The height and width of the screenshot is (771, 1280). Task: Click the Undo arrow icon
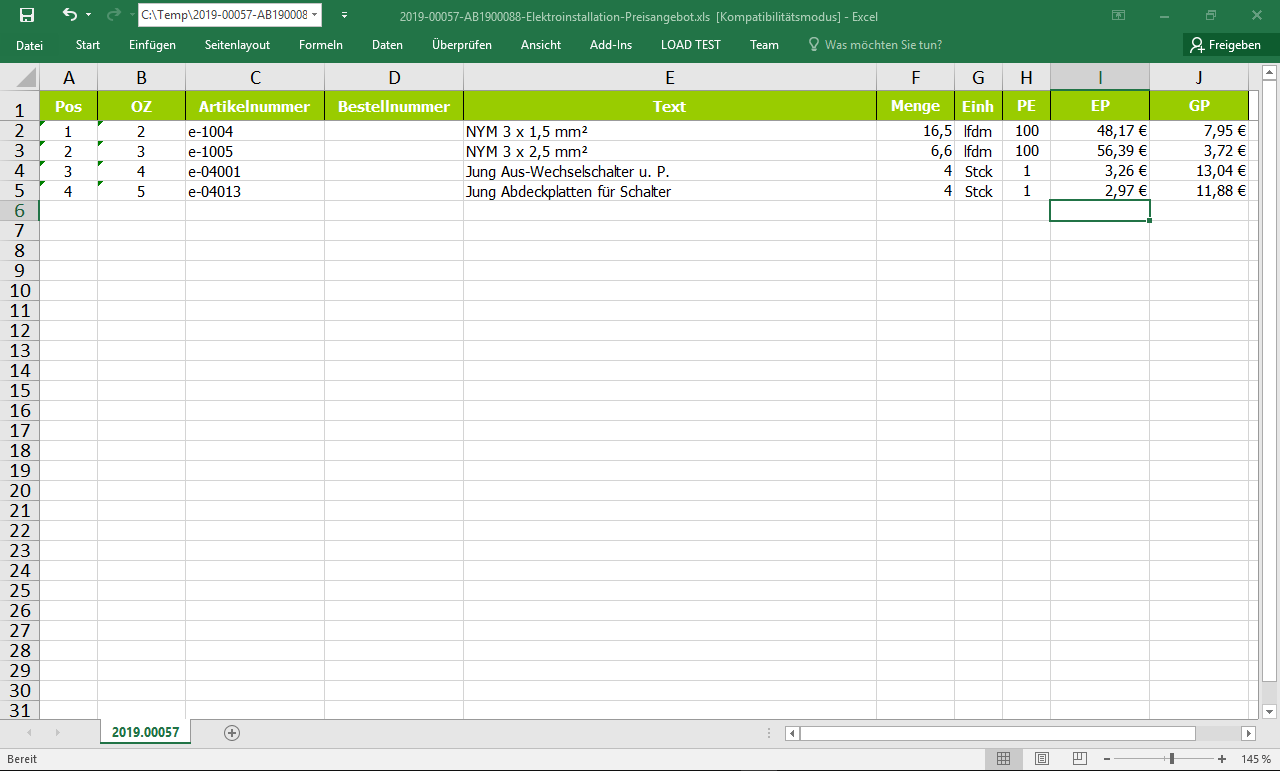[x=69, y=15]
